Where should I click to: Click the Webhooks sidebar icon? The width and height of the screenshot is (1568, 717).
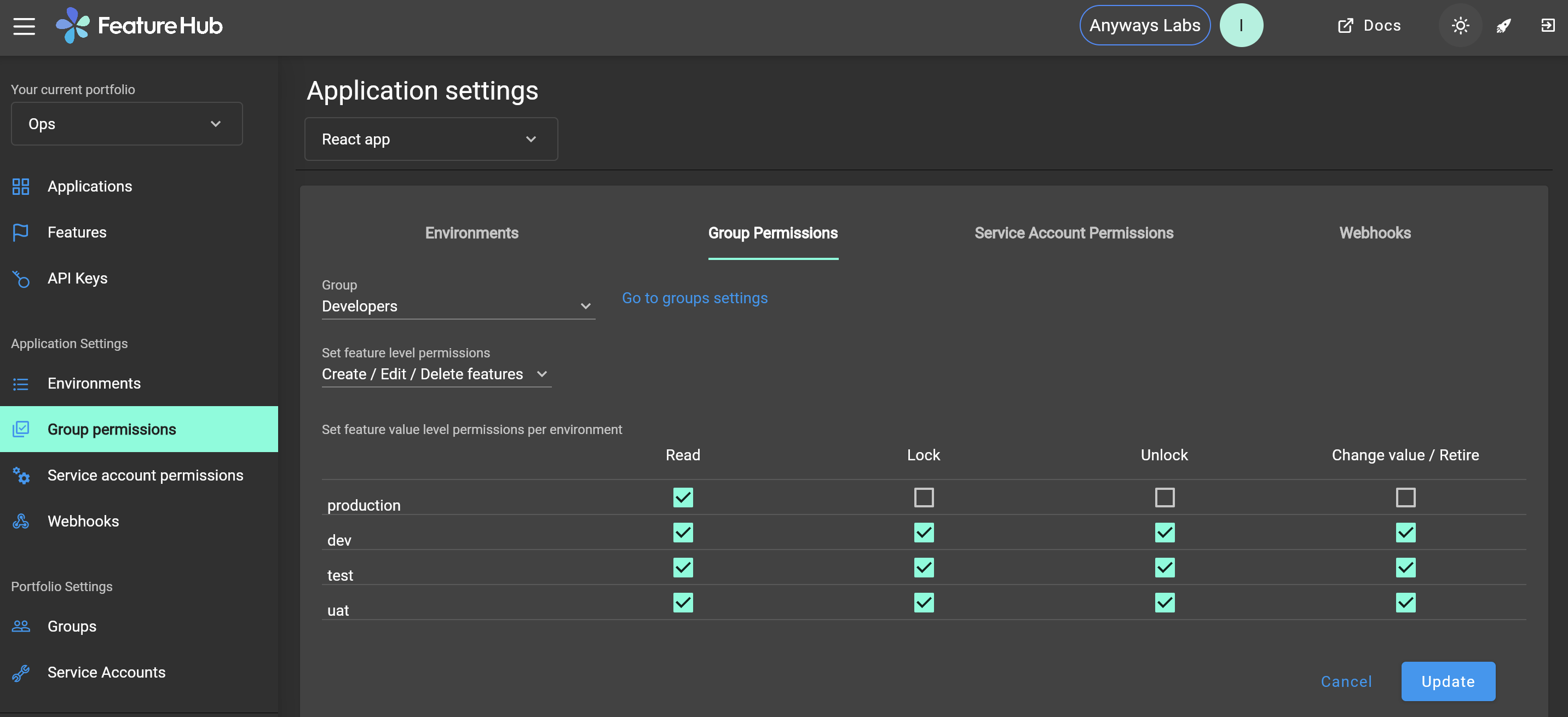(x=21, y=521)
